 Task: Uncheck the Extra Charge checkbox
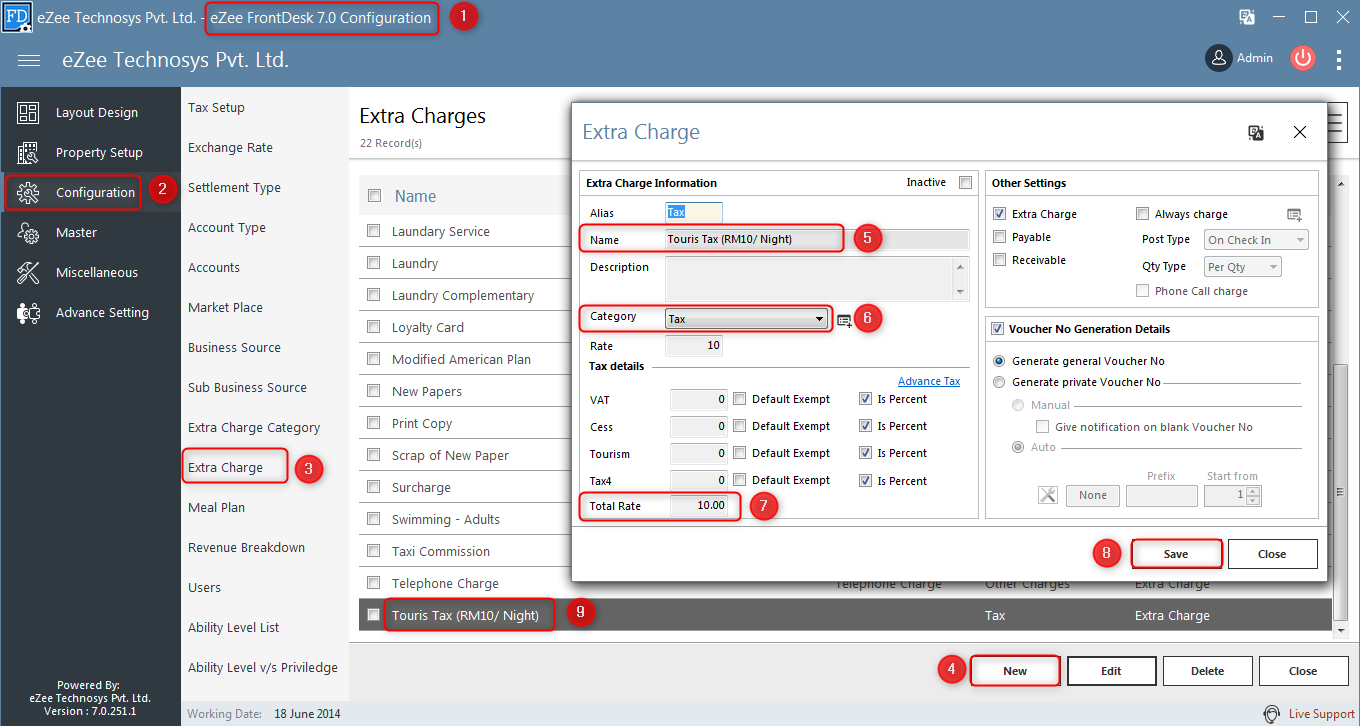click(999, 214)
